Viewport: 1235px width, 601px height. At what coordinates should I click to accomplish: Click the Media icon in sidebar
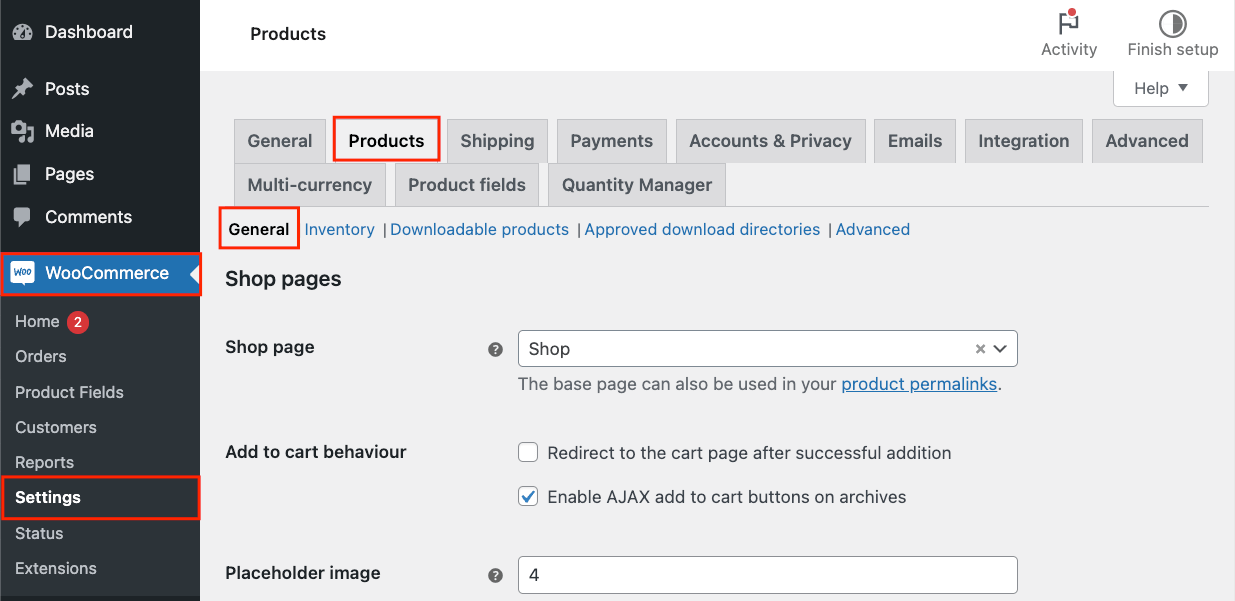(x=22, y=131)
